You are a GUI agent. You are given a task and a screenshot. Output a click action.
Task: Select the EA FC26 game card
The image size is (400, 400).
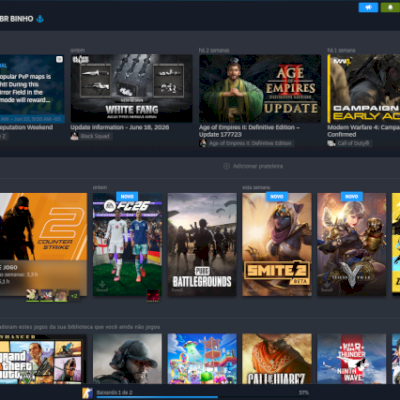tap(127, 244)
